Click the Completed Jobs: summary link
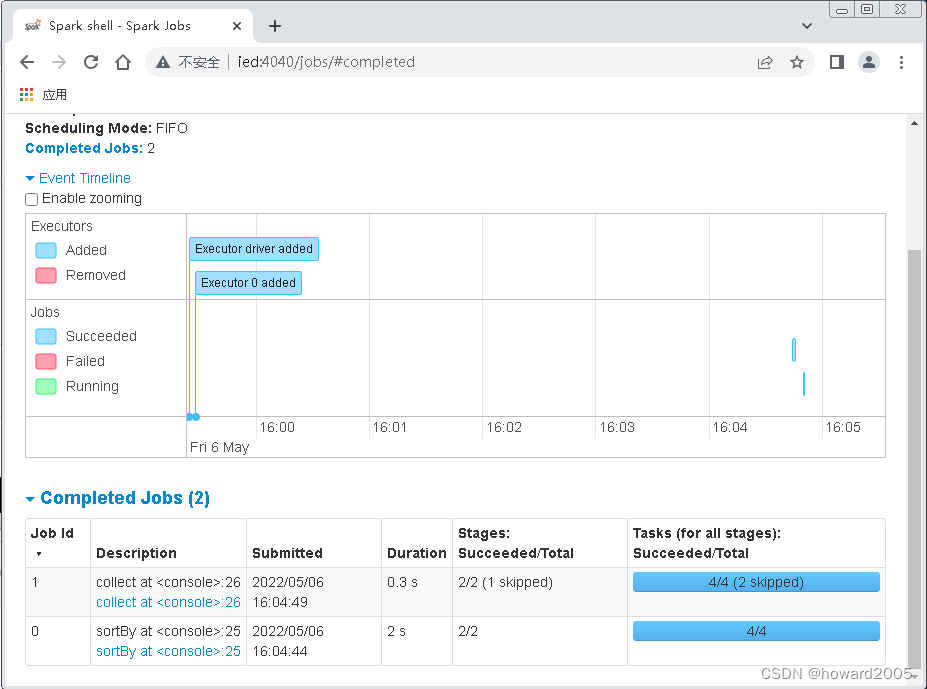Viewport: 927px width, 689px height. pos(84,148)
